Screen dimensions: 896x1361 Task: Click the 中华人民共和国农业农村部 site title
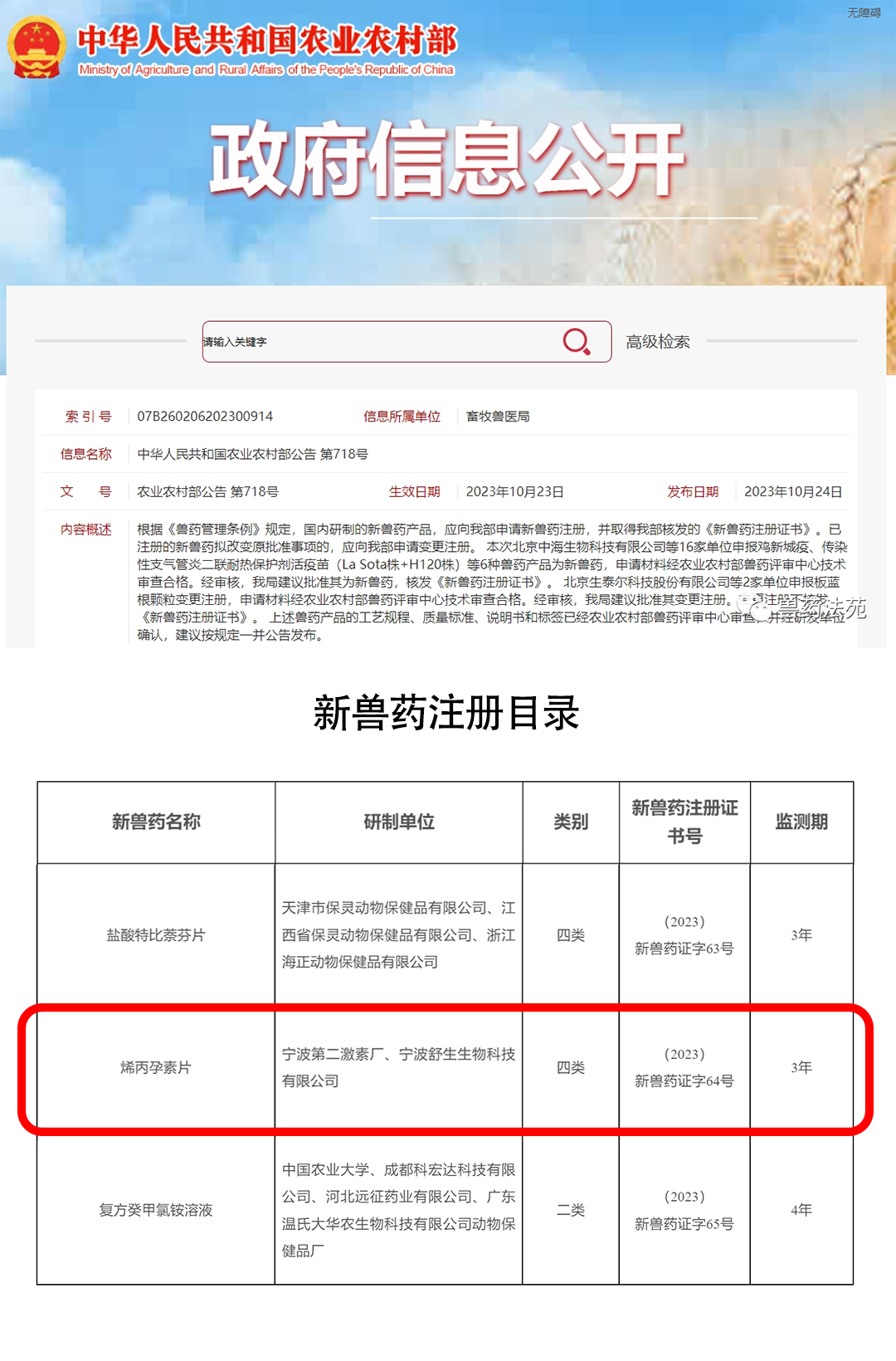coord(267,40)
